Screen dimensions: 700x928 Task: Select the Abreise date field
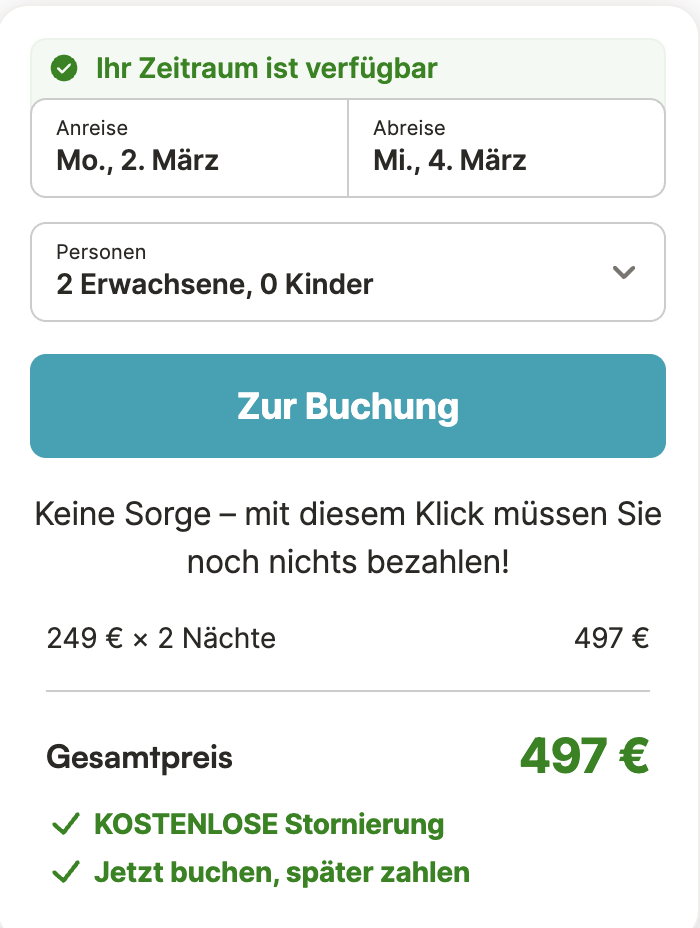pyautogui.click(x=505, y=146)
